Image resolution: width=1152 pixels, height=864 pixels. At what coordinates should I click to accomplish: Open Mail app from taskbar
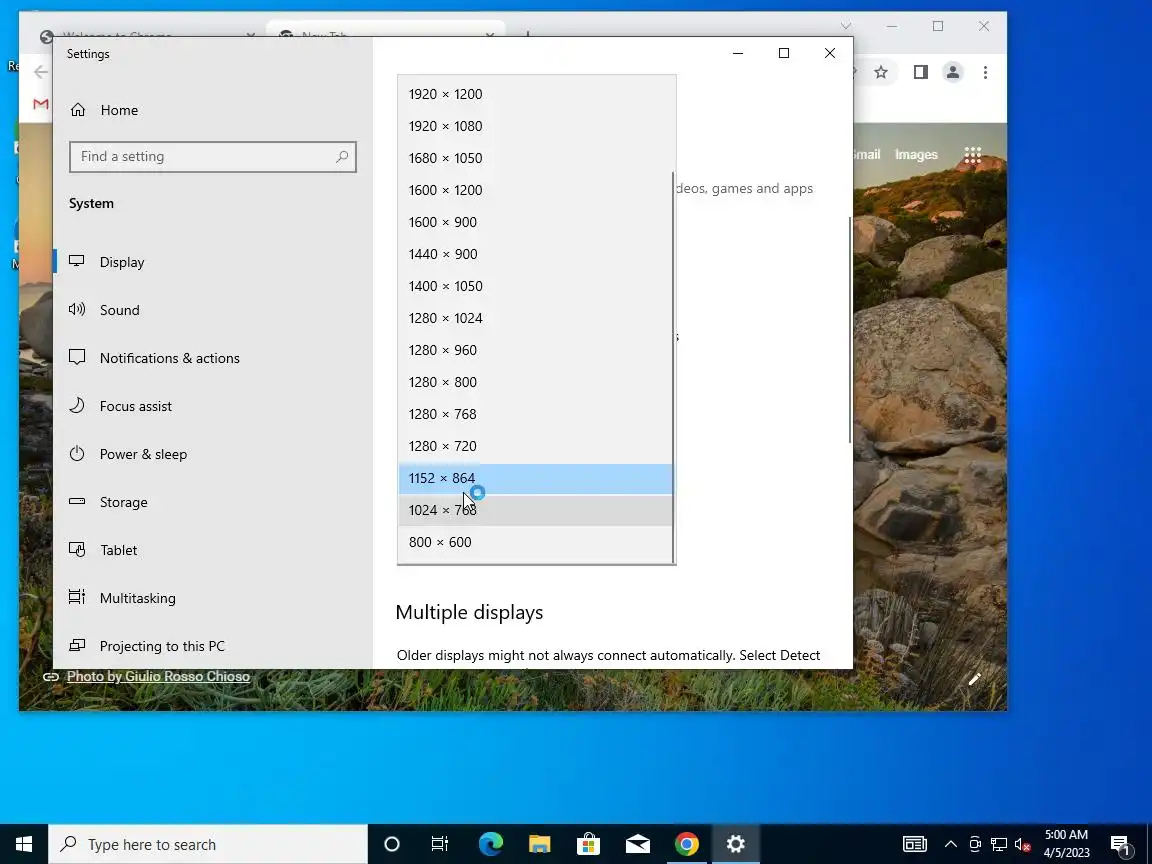point(638,844)
